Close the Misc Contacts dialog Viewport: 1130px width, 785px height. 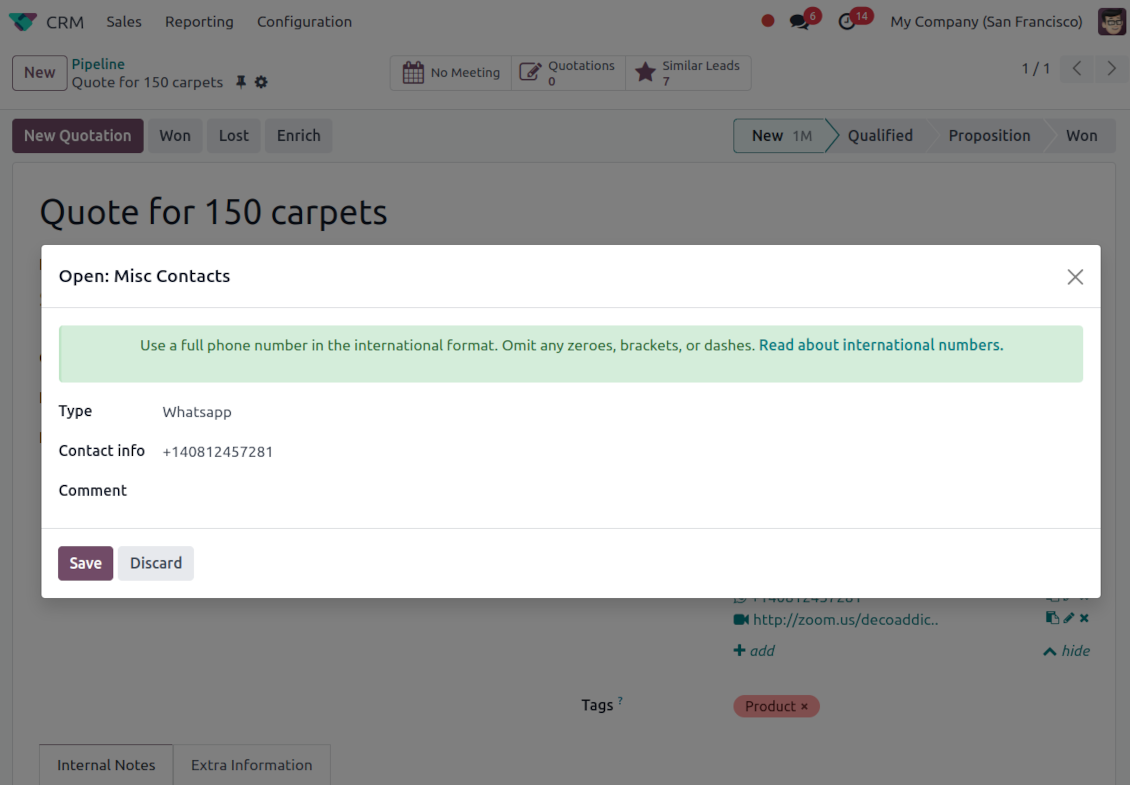point(1075,277)
